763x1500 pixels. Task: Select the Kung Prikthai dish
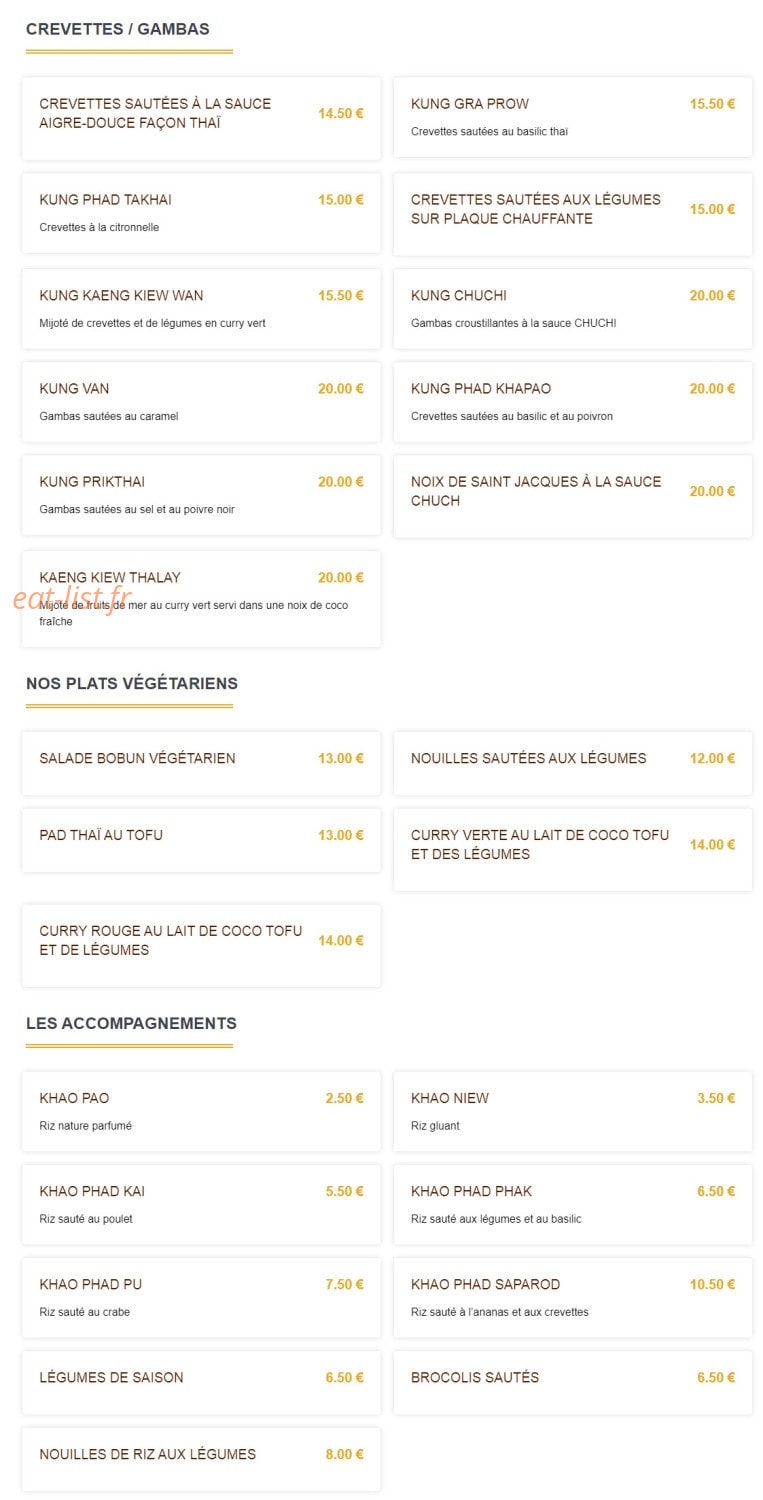click(x=201, y=495)
